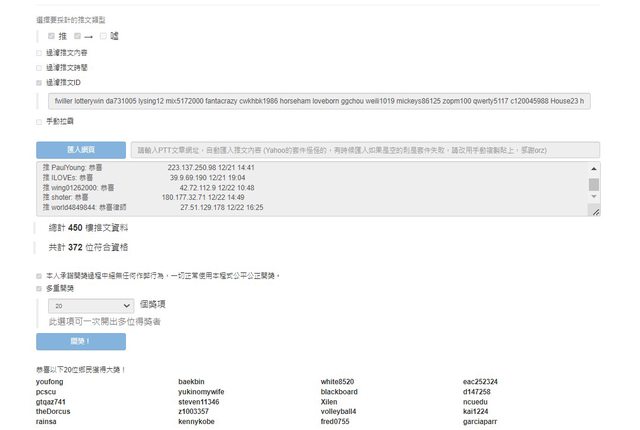Enable the 過濾推文內容 filter checkbox

coord(39,52)
